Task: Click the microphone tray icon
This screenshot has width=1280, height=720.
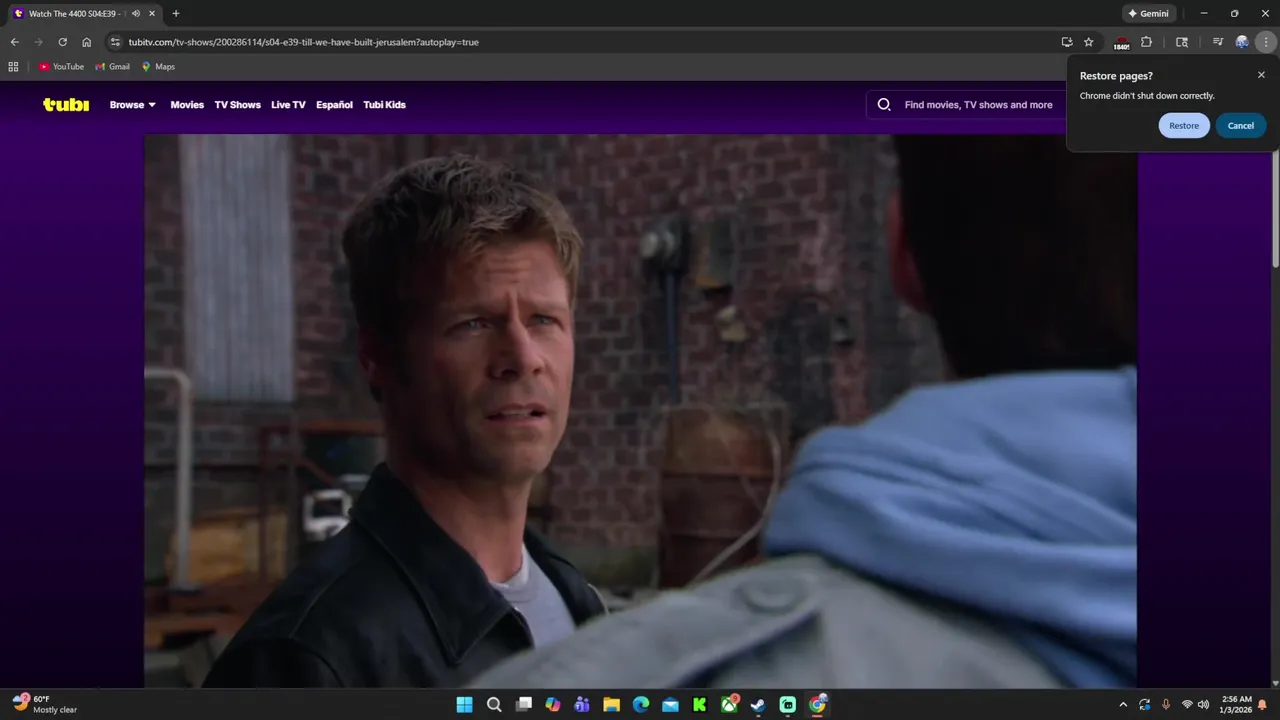Action: 1166,705
